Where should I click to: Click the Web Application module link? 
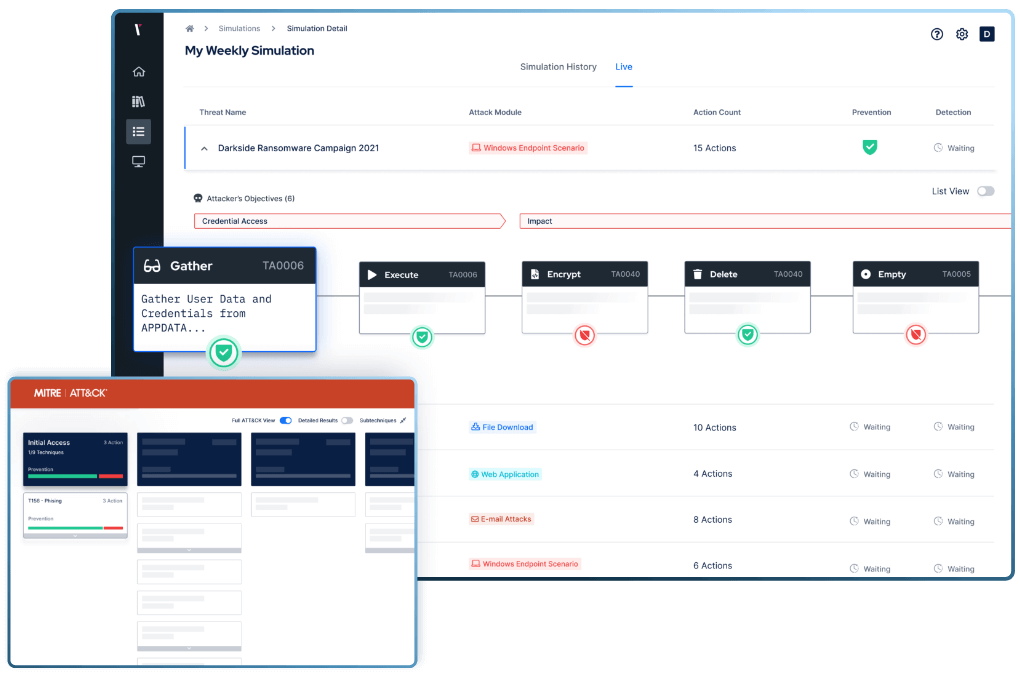coord(505,473)
